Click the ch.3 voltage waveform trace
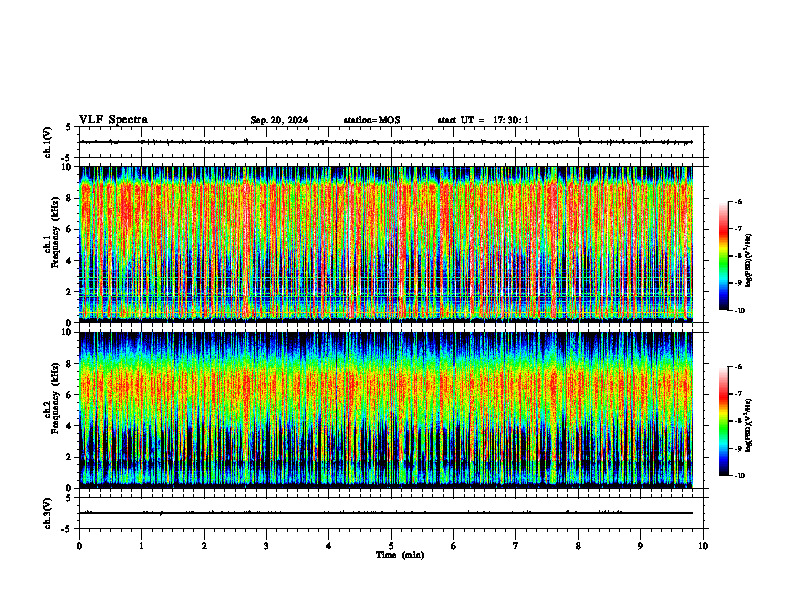 pyautogui.click(x=385, y=513)
